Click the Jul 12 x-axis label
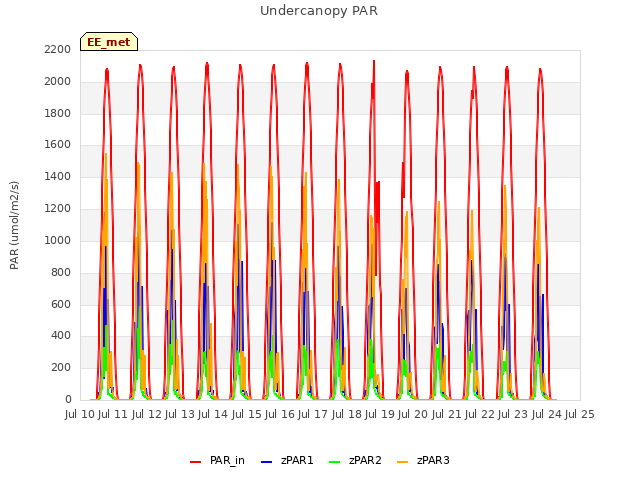This screenshot has height=480, width=640. tap(147, 415)
